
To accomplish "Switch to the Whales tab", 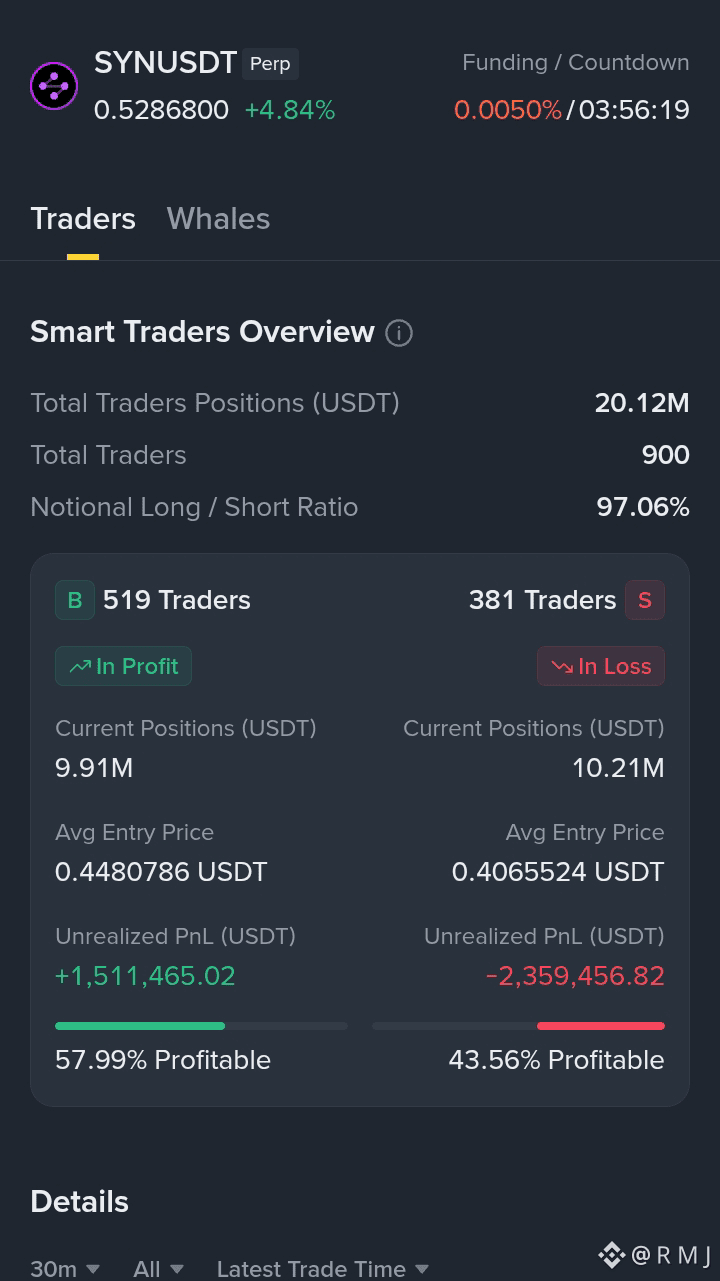I will pyautogui.click(x=218, y=219).
